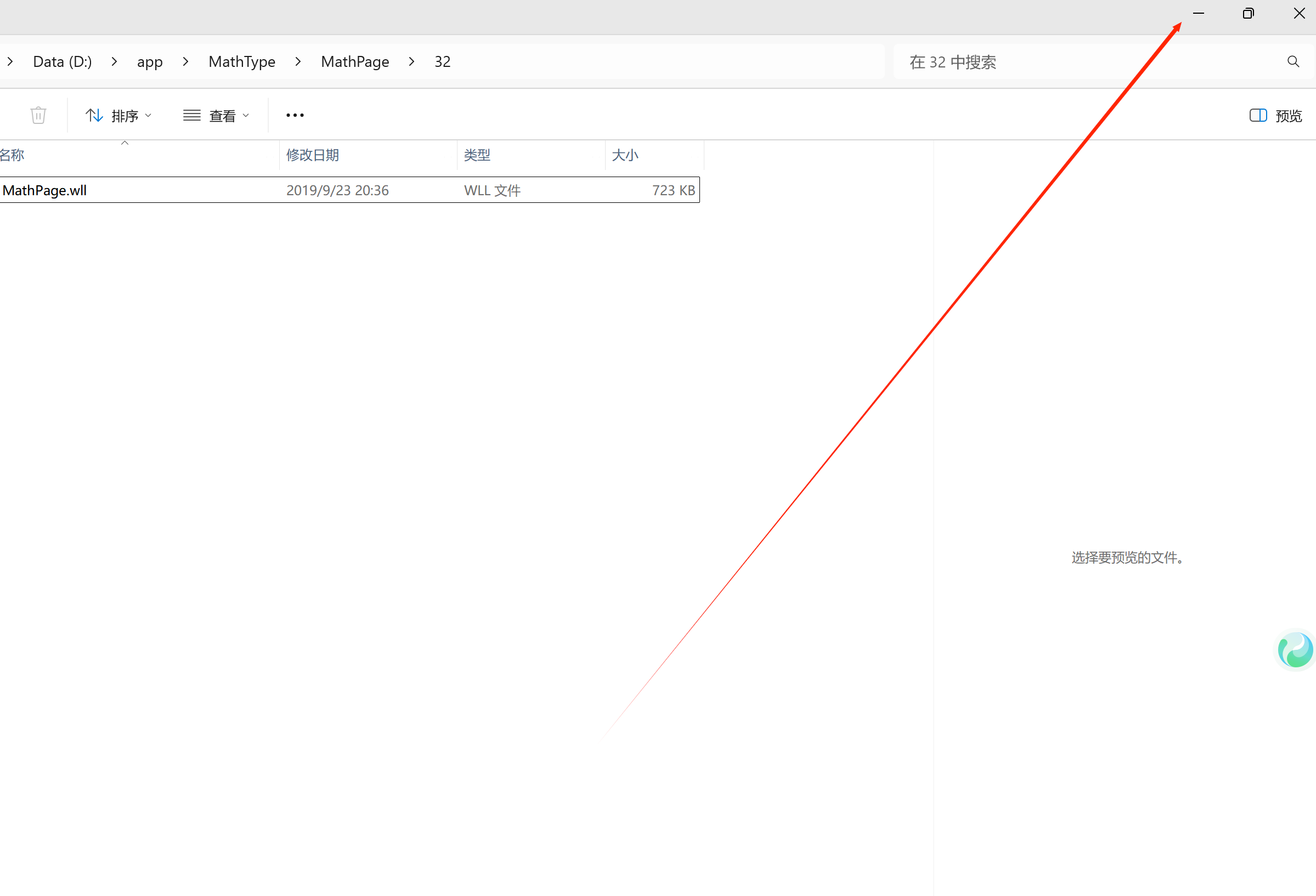Toggle the 预览 preview pane
Viewport: 1316px width, 896px height.
1276,116
